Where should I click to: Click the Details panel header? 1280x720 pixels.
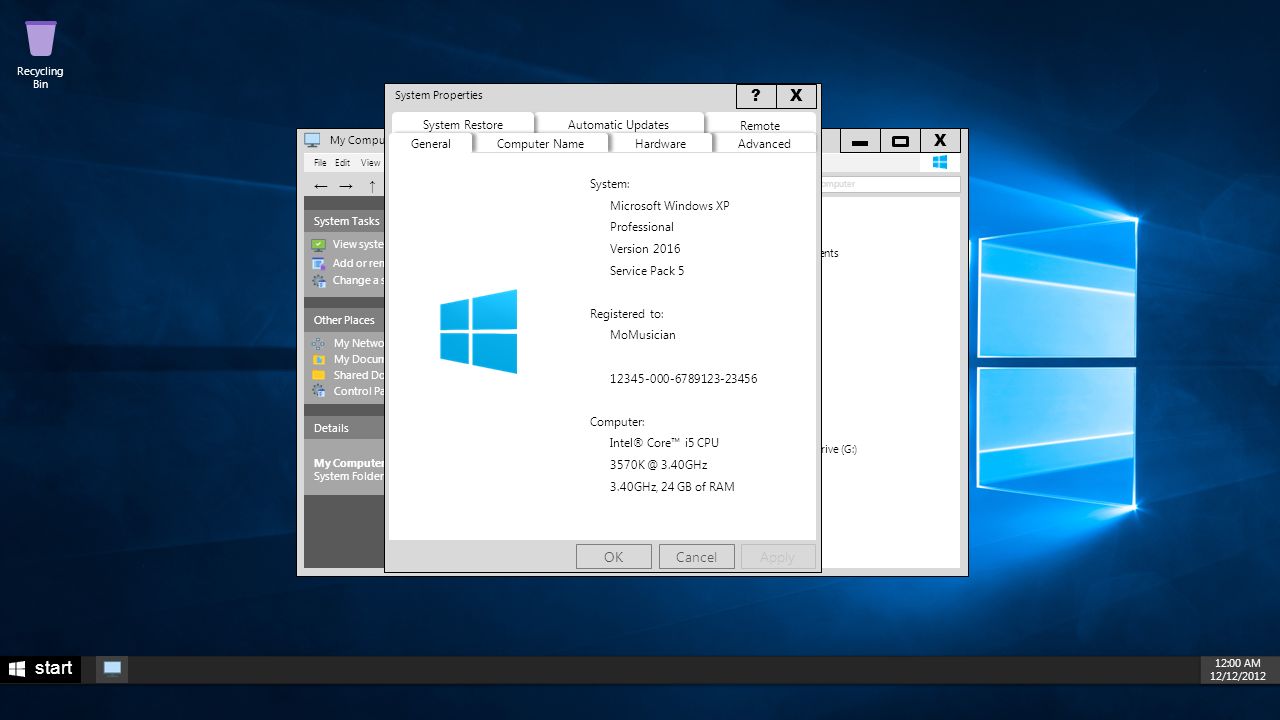[345, 428]
